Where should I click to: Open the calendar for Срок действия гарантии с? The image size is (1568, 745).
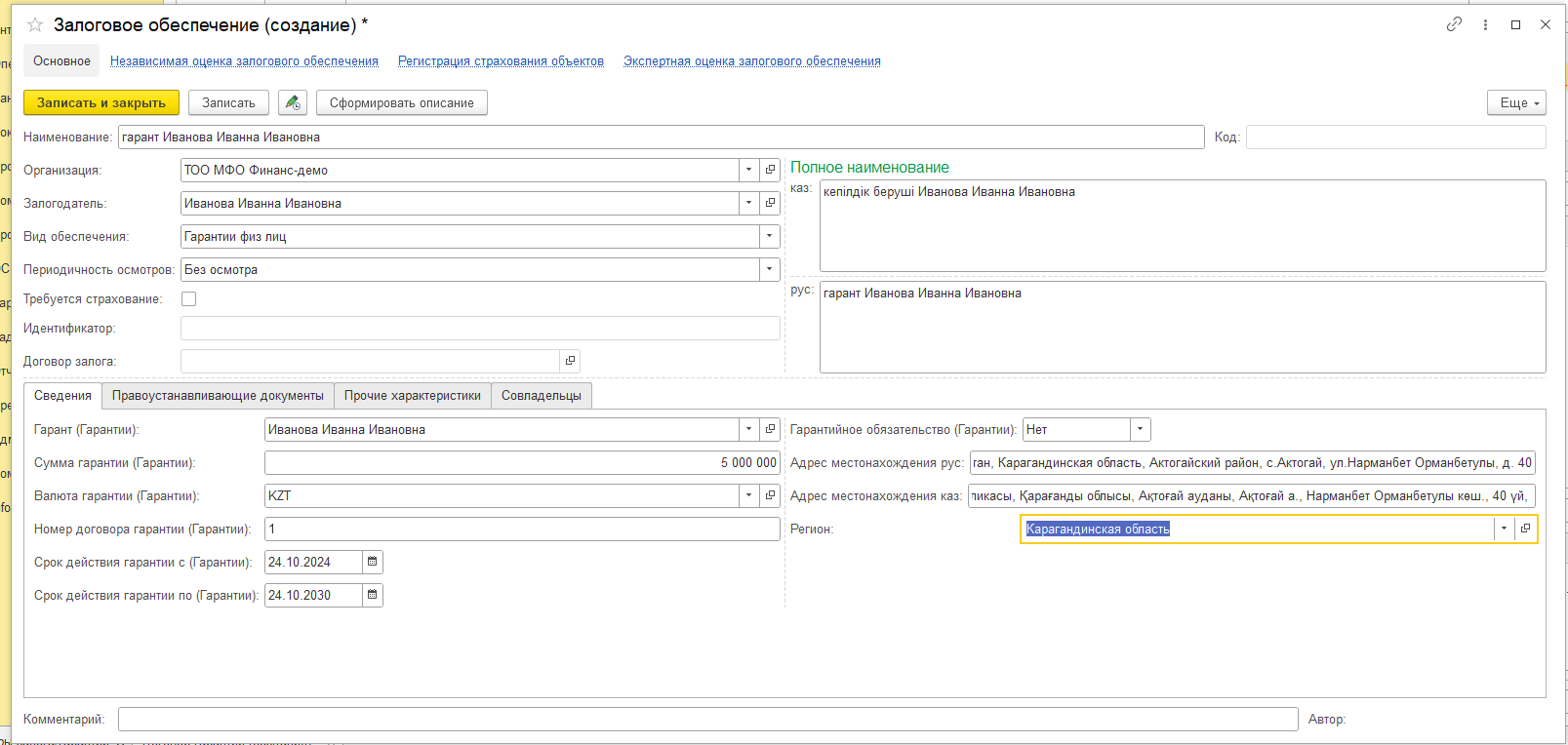(372, 562)
